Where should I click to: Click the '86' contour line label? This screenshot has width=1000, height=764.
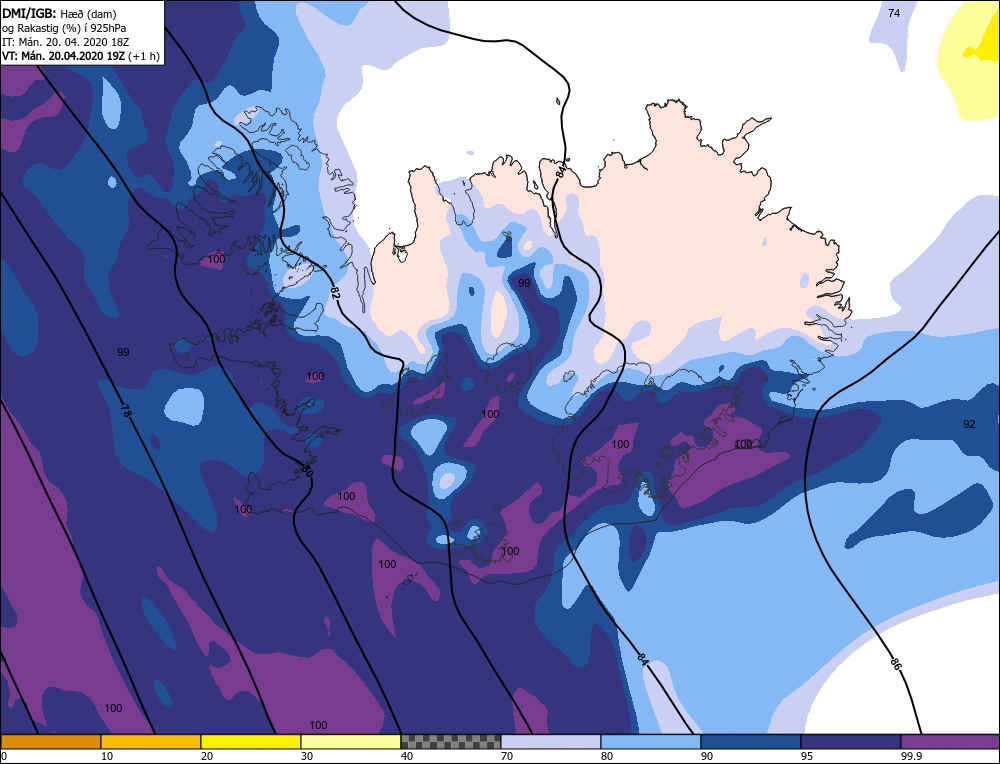pyautogui.click(x=896, y=663)
